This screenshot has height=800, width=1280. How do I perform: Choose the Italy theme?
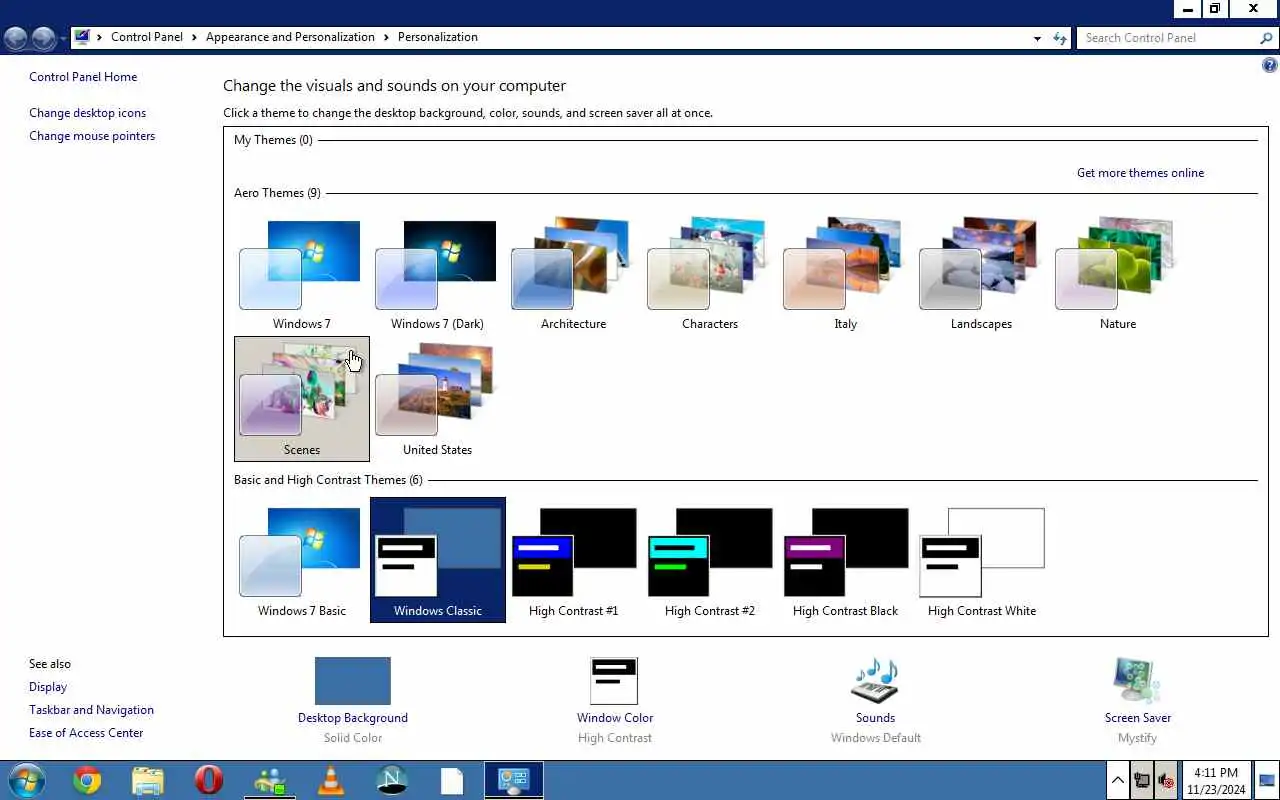pos(845,273)
